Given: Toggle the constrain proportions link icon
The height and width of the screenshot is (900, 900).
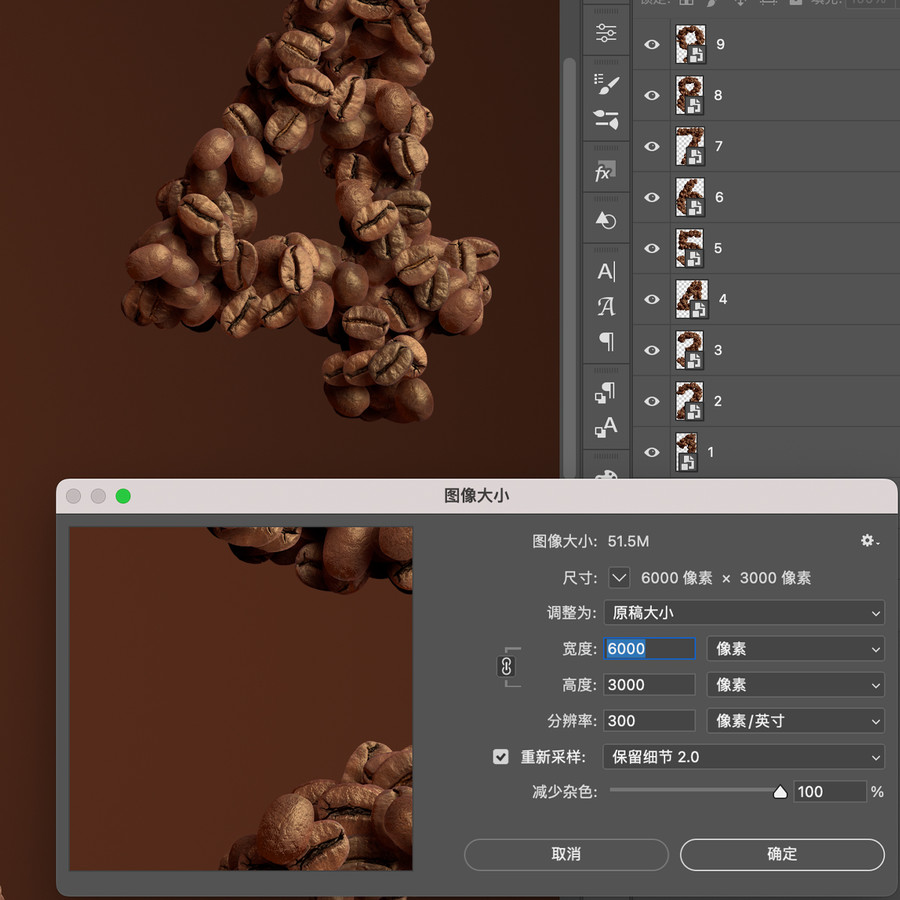Looking at the screenshot, I should [506, 666].
